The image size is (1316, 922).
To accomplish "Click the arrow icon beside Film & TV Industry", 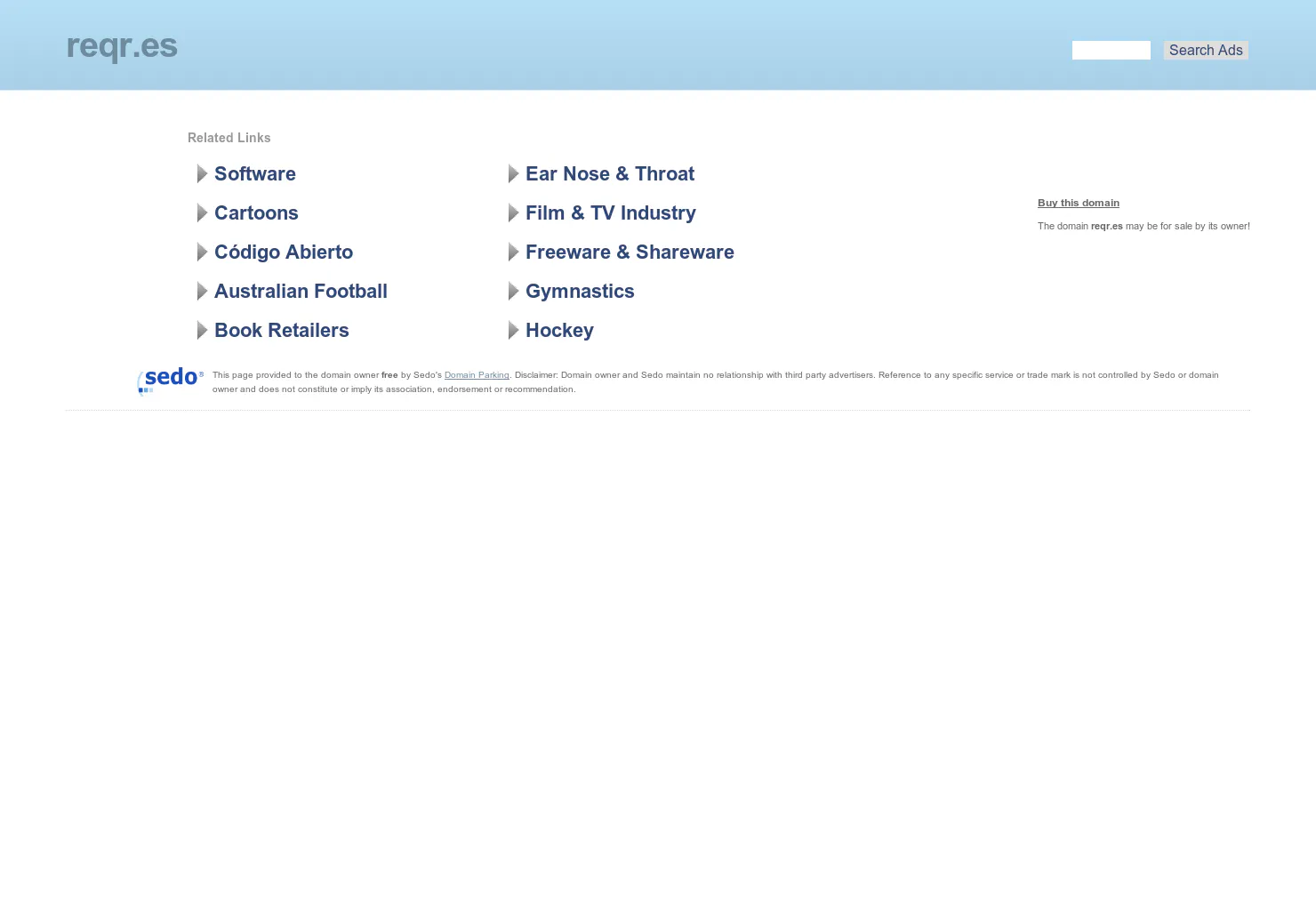I will coord(513,213).
